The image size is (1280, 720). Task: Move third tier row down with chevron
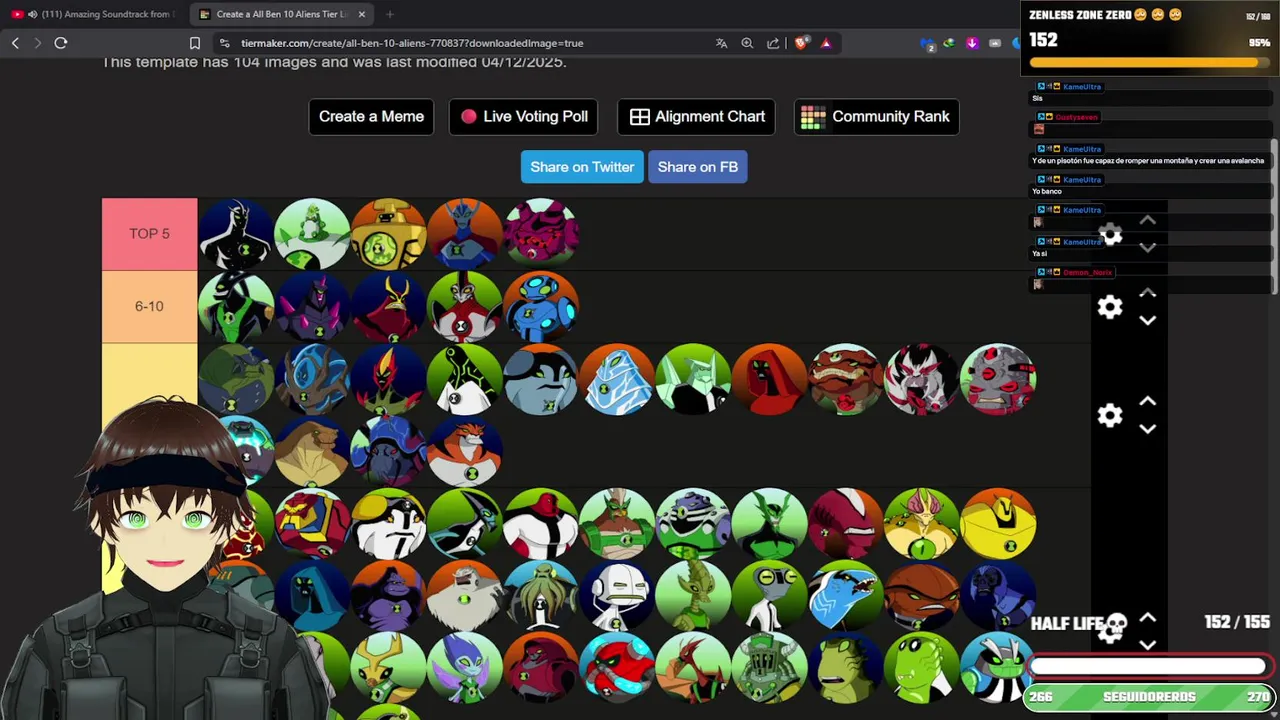point(1148,429)
